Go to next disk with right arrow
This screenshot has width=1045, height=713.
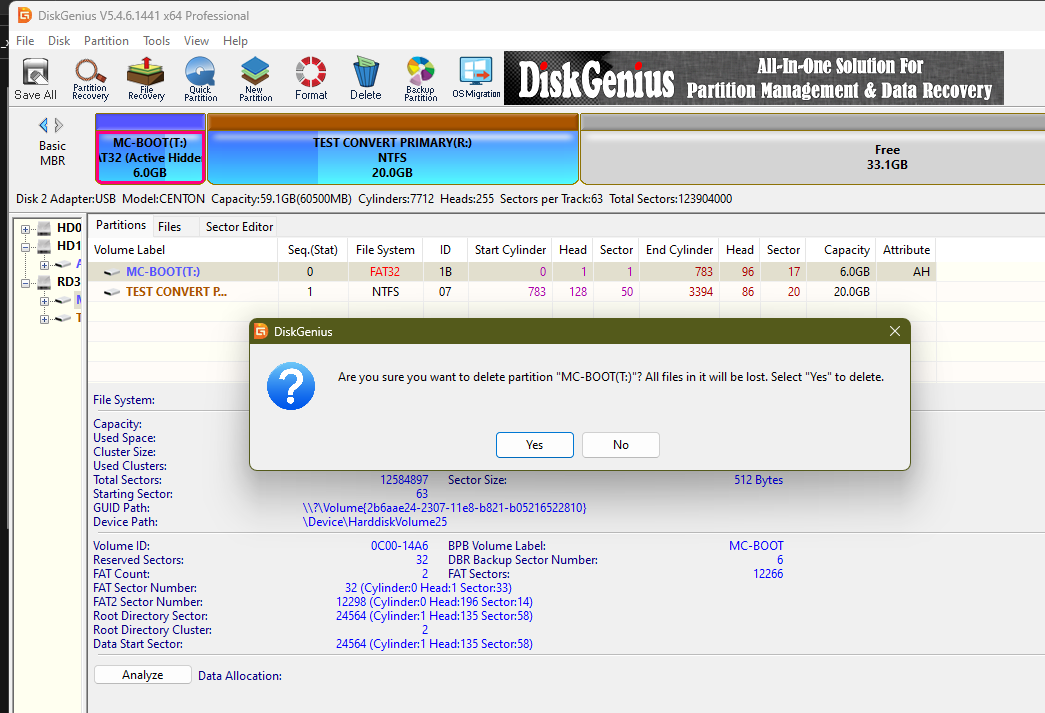coord(59,125)
